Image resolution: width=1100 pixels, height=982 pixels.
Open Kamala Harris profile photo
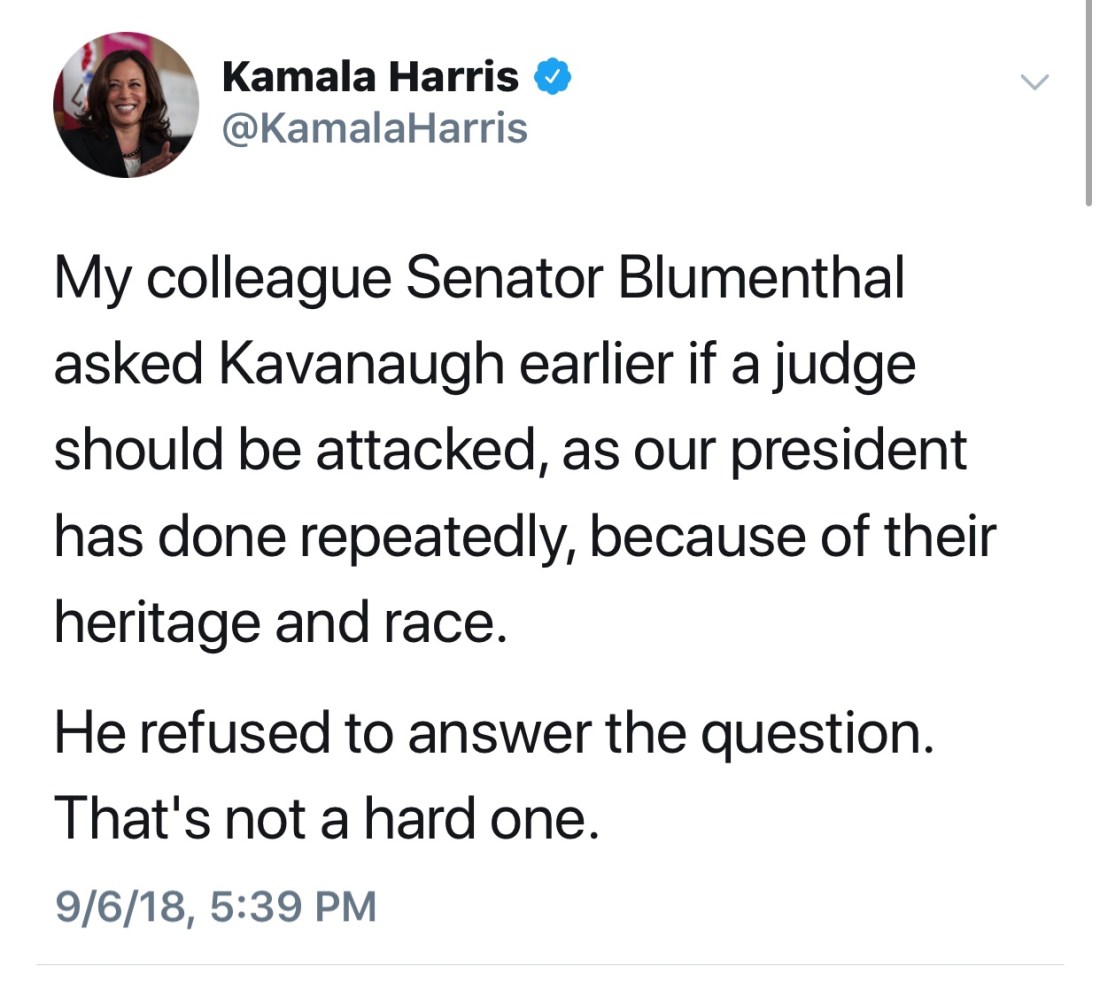click(x=125, y=105)
